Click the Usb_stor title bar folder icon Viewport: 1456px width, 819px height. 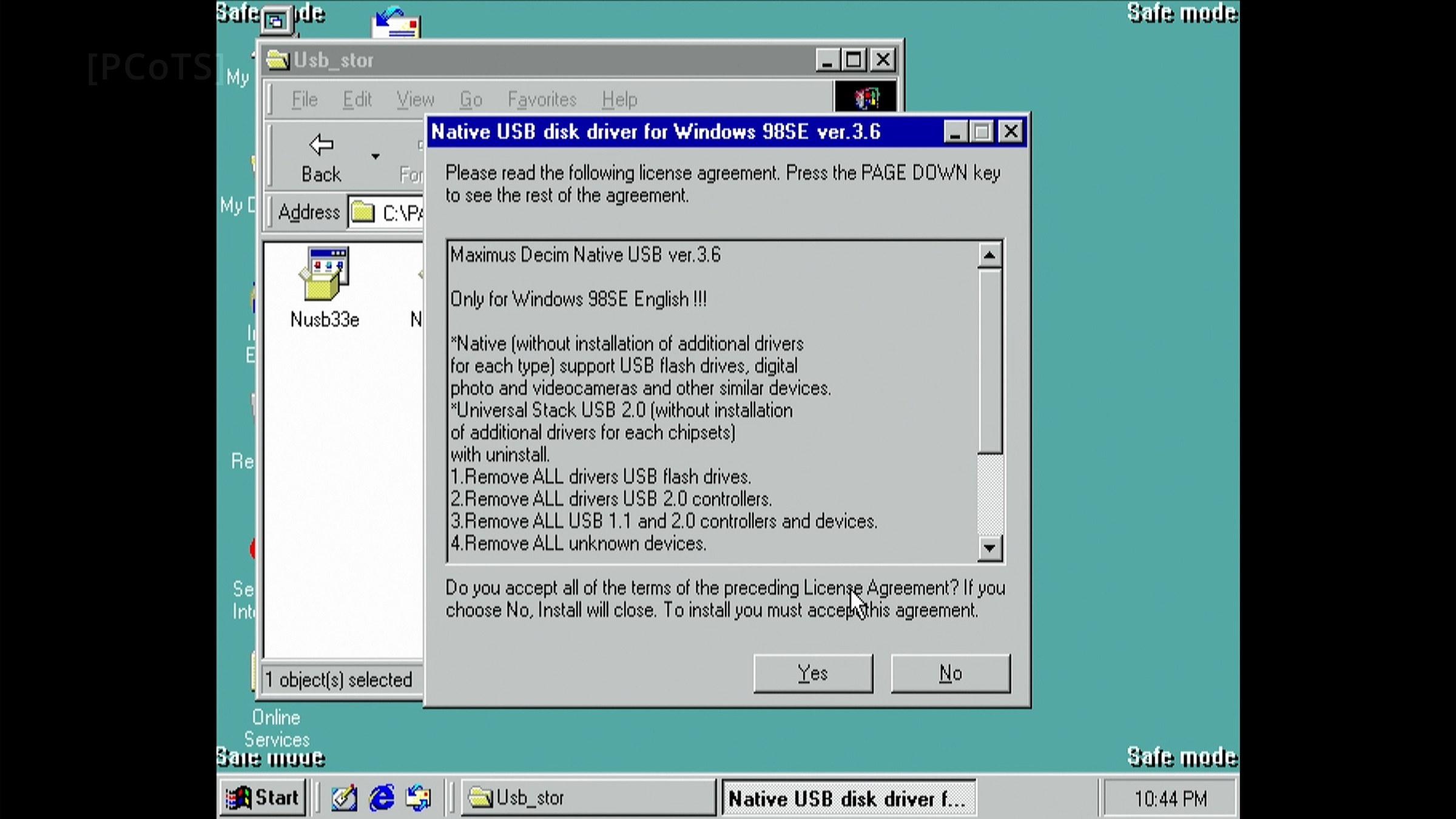[x=278, y=60]
